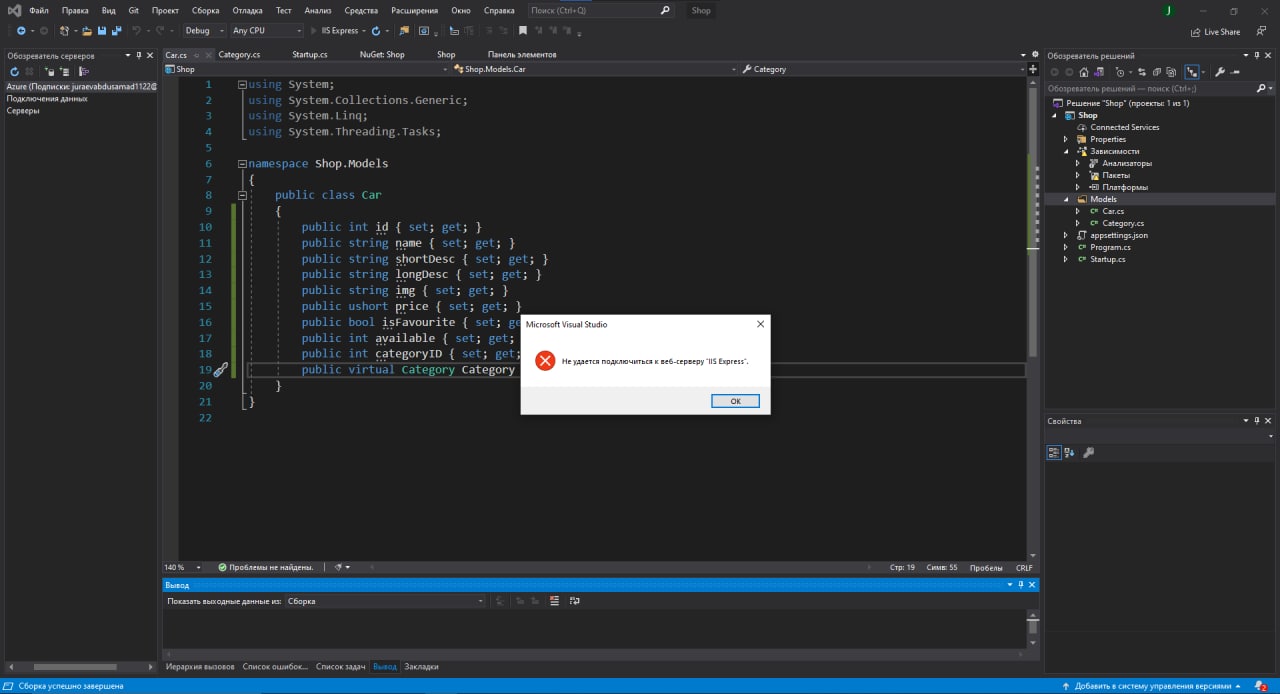Select Connected Services in Solution Explorer
The image size is (1280, 694).
coord(1124,127)
